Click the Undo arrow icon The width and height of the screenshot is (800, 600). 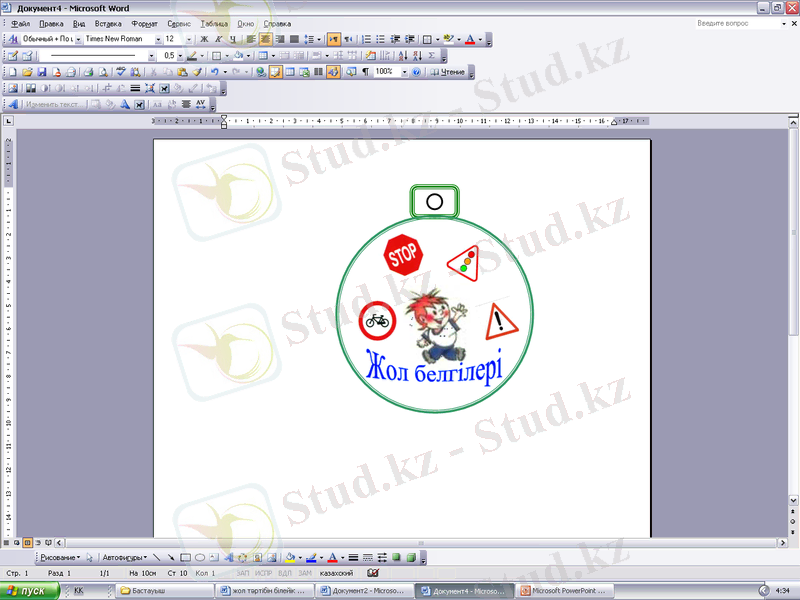[214, 72]
